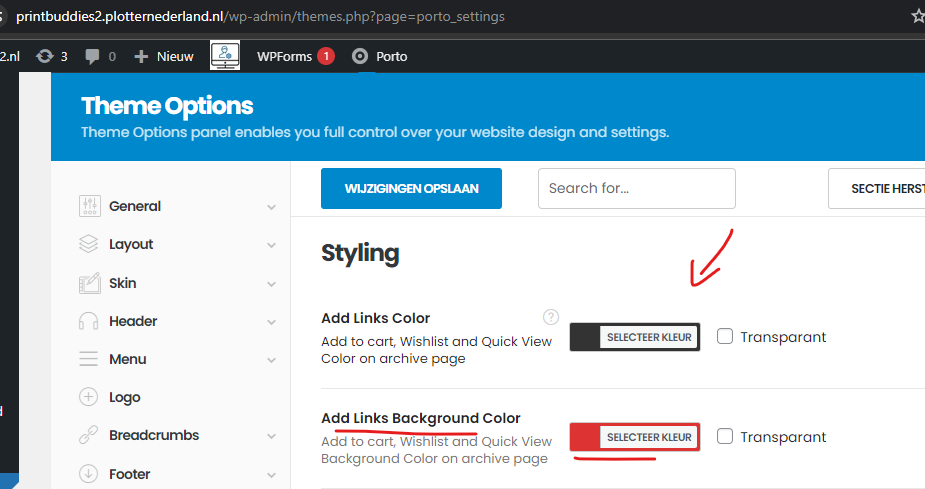
Task: Expand the General section chevron
Action: tap(271, 207)
